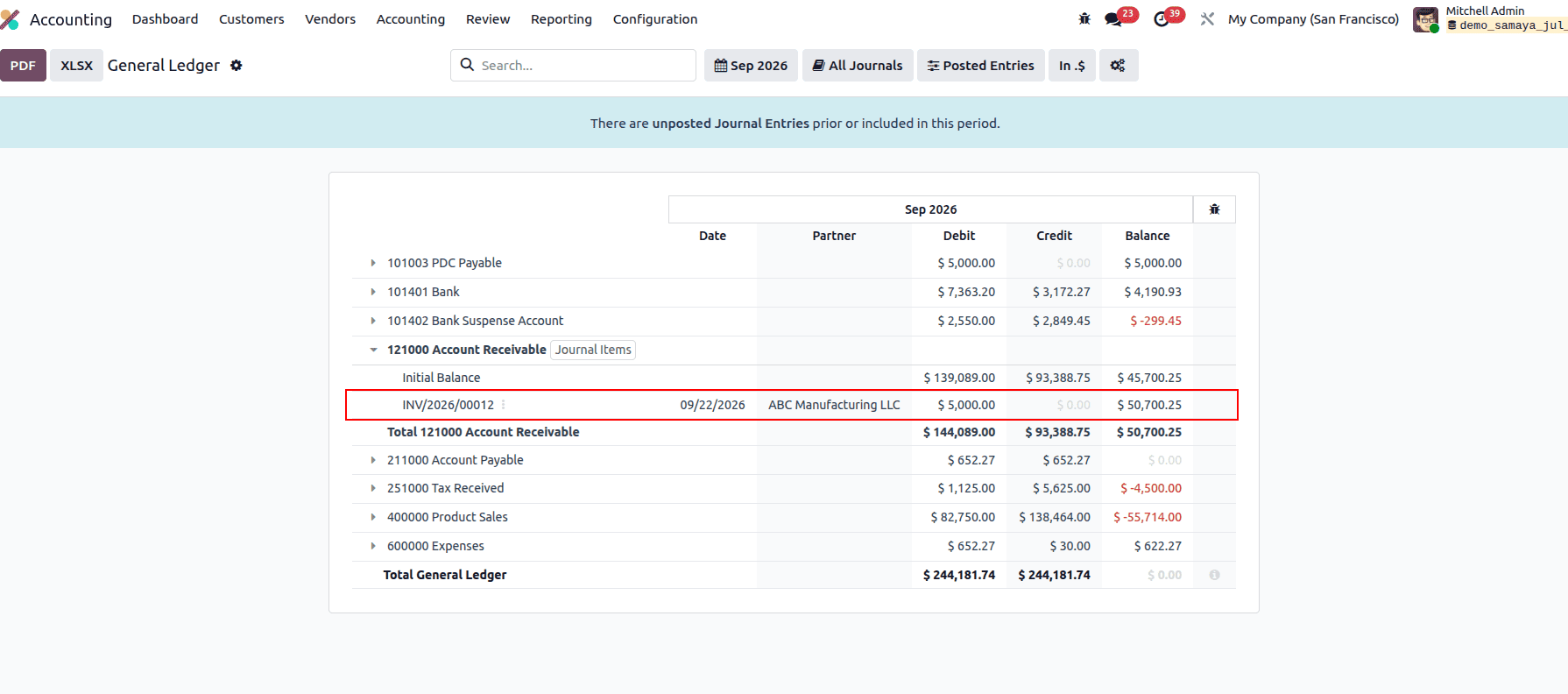Open the debug bug icon in navbar

tap(1084, 19)
